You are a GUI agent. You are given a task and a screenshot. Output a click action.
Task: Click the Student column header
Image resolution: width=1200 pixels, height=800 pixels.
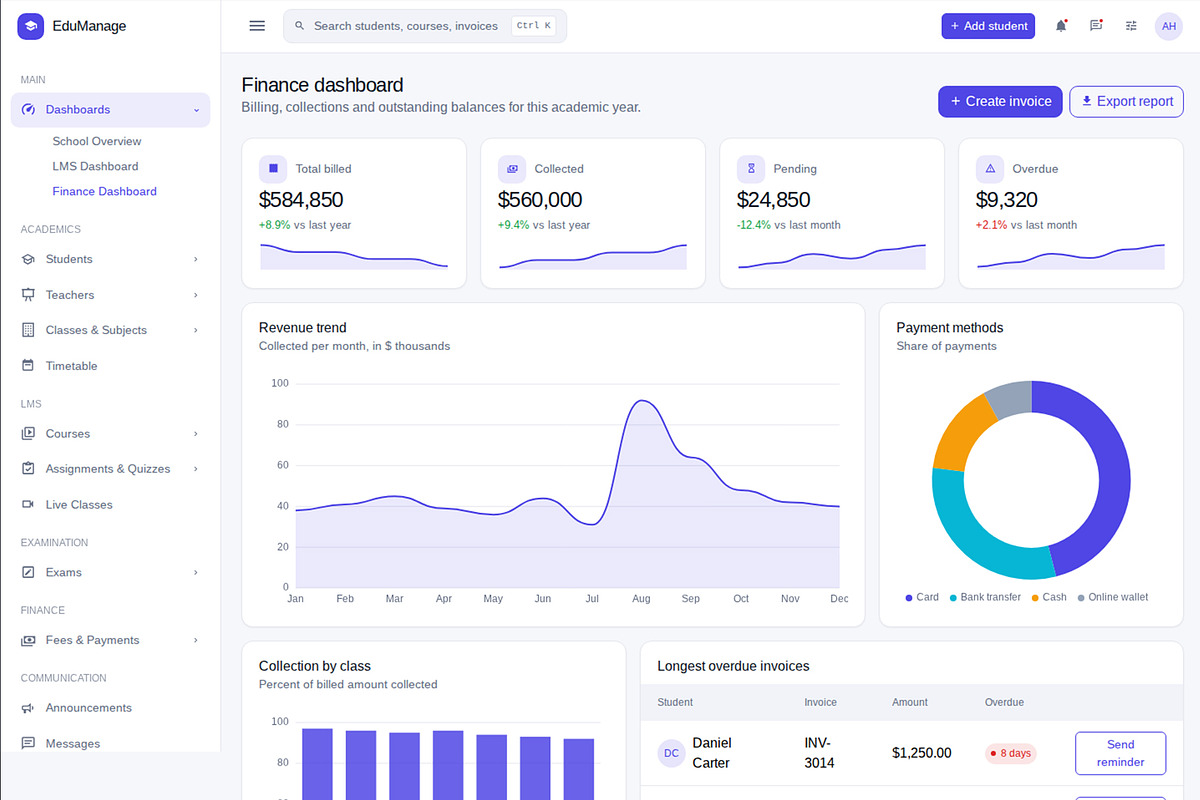pos(675,702)
